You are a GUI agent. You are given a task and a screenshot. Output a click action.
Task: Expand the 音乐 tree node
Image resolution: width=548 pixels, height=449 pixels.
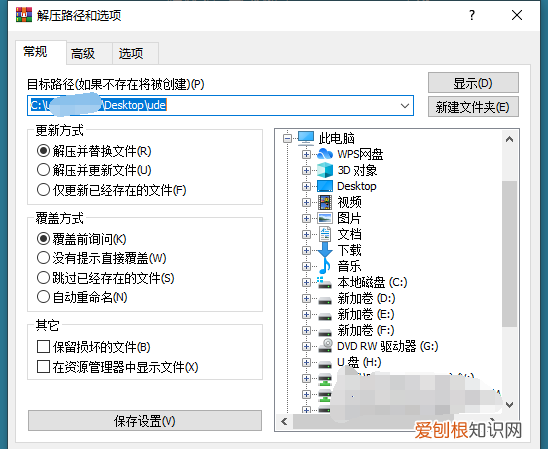[x=306, y=267]
